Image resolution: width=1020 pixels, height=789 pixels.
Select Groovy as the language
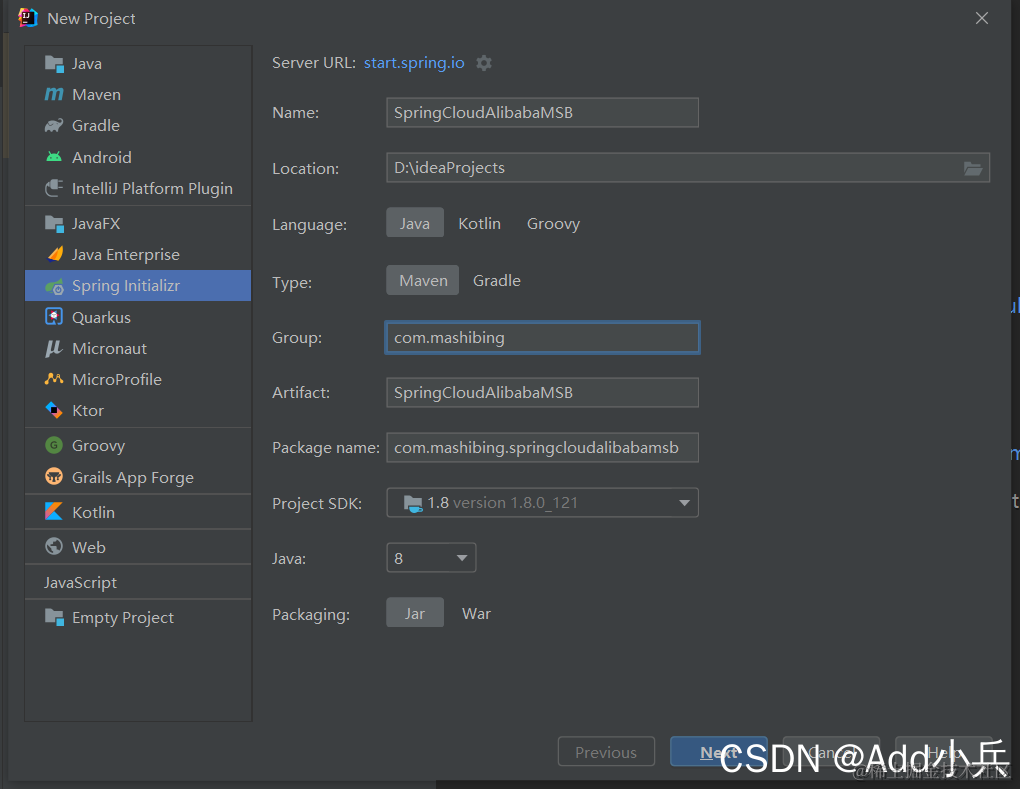click(554, 223)
